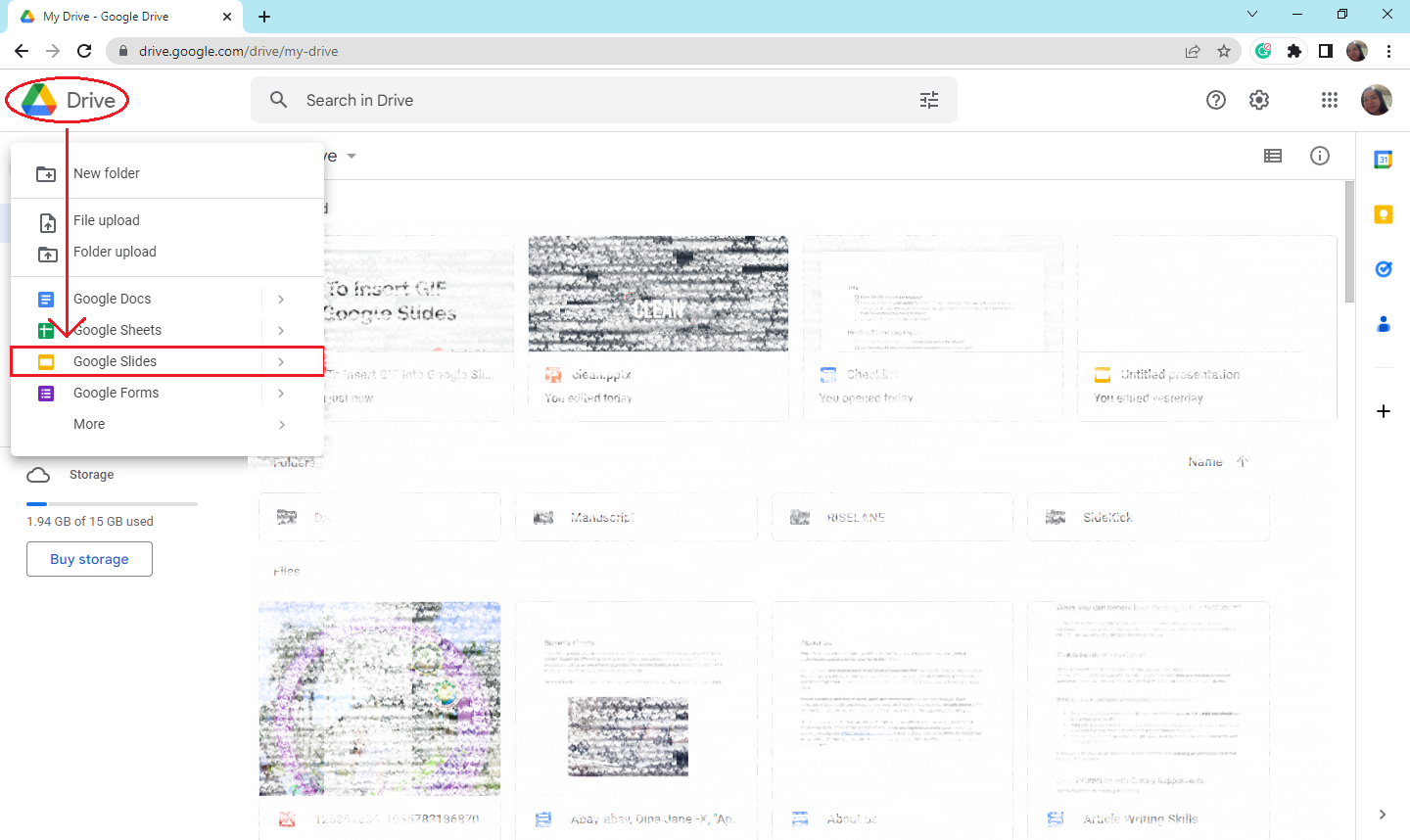Open a new browser tab

tap(264, 17)
